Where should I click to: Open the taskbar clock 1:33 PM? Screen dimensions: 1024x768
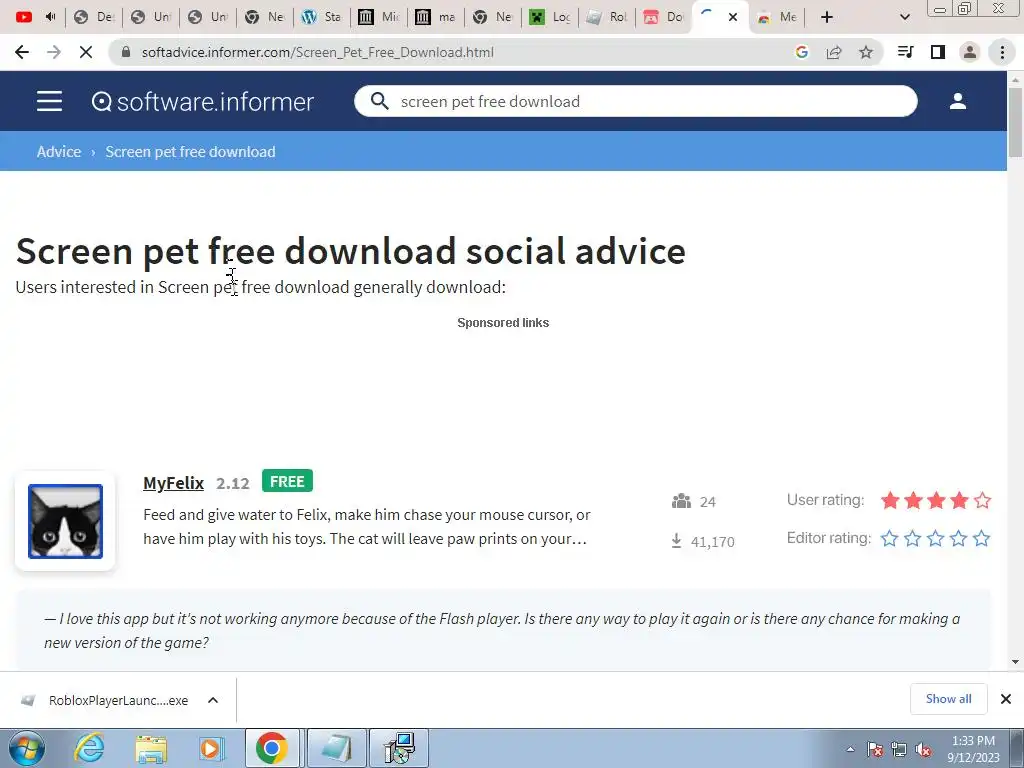(x=973, y=749)
